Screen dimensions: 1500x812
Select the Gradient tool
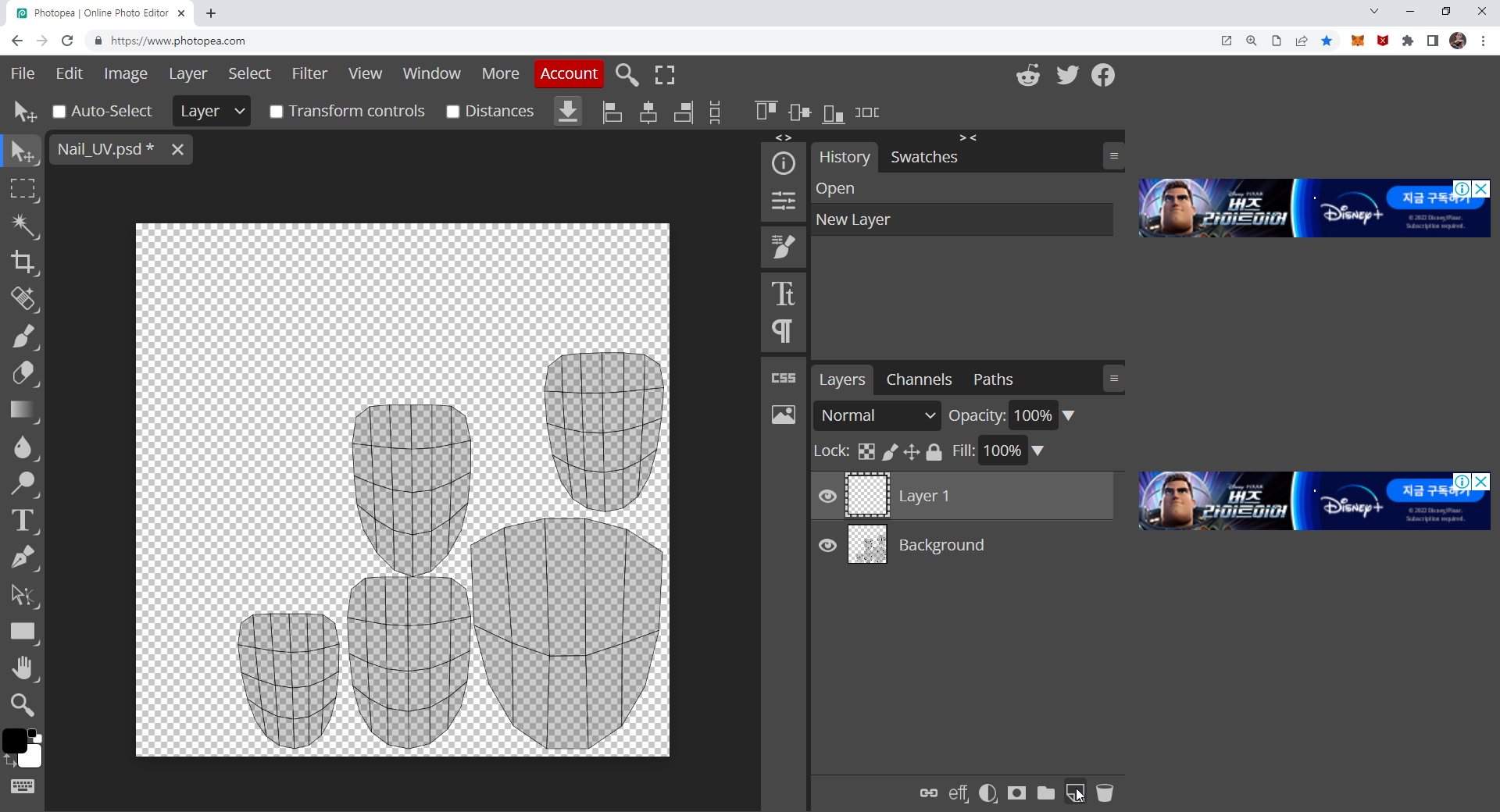(x=23, y=410)
